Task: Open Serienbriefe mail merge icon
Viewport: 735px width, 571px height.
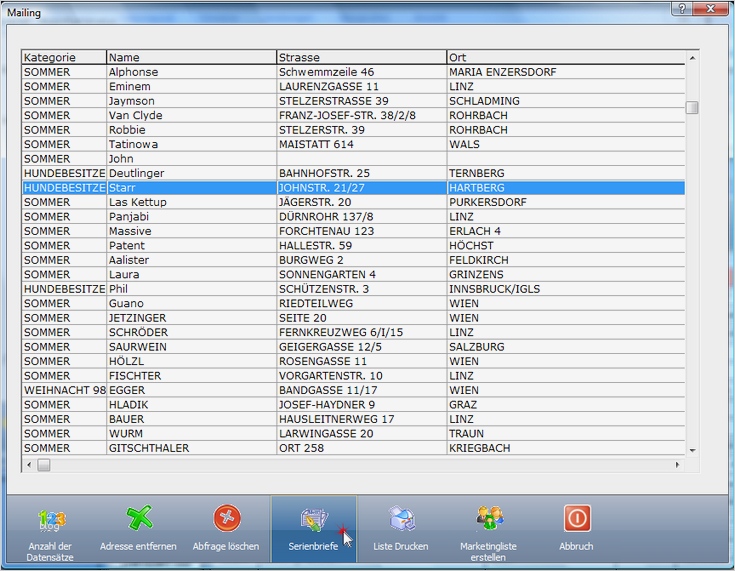Action: point(314,519)
